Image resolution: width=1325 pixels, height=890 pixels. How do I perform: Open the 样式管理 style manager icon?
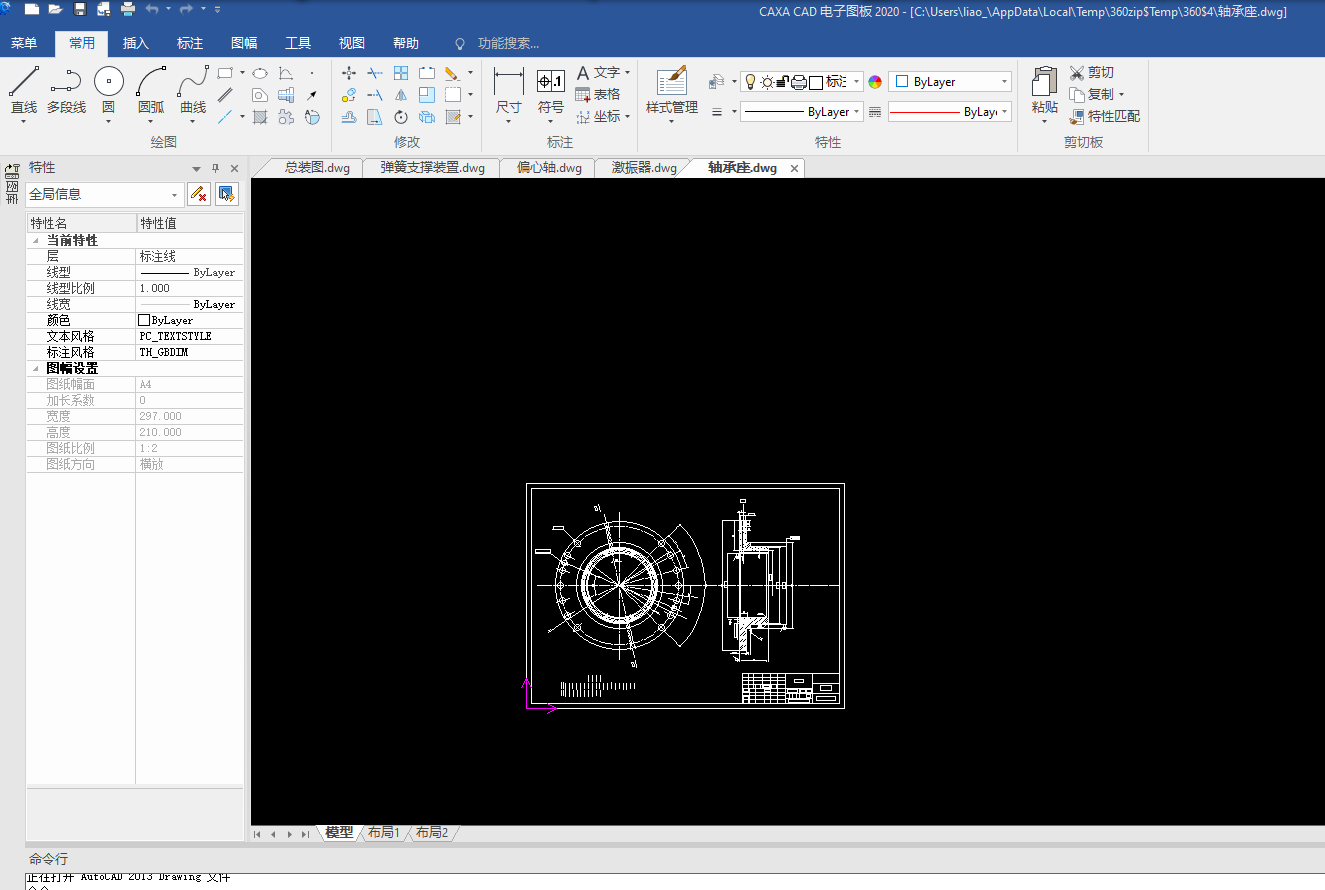[x=671, y=82]
